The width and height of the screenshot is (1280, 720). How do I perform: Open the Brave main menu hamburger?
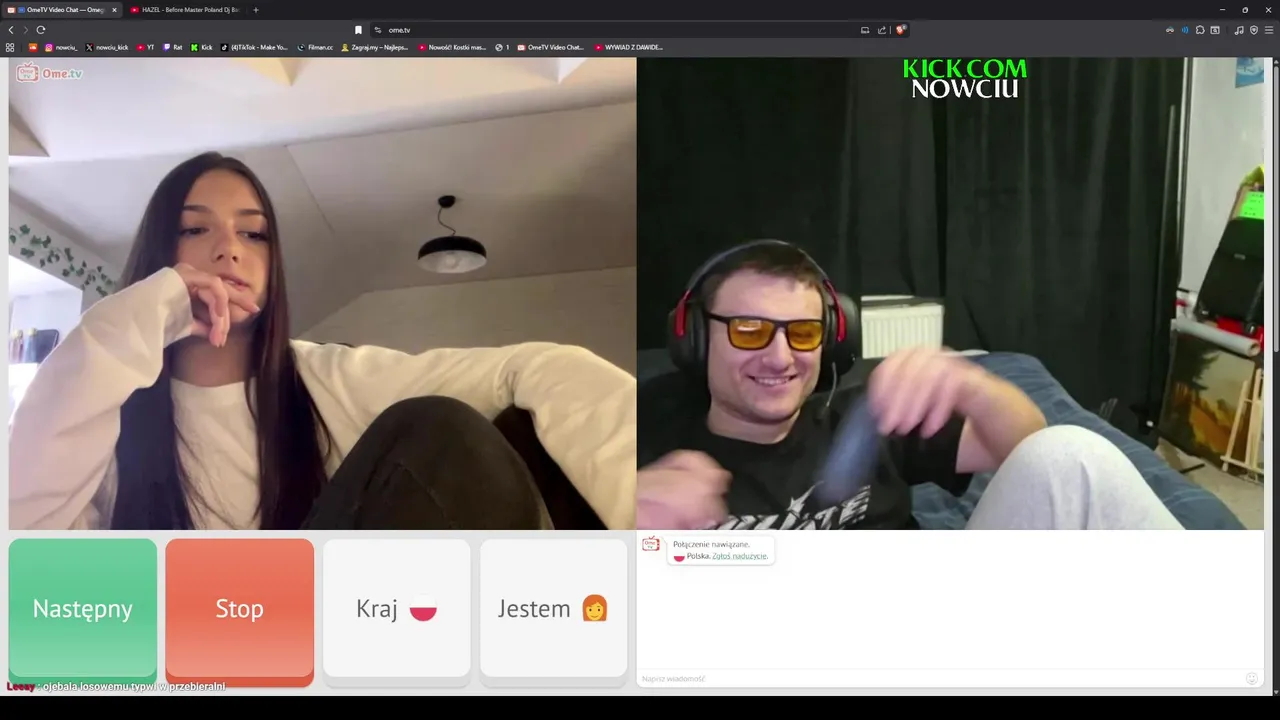(1269, 30)
